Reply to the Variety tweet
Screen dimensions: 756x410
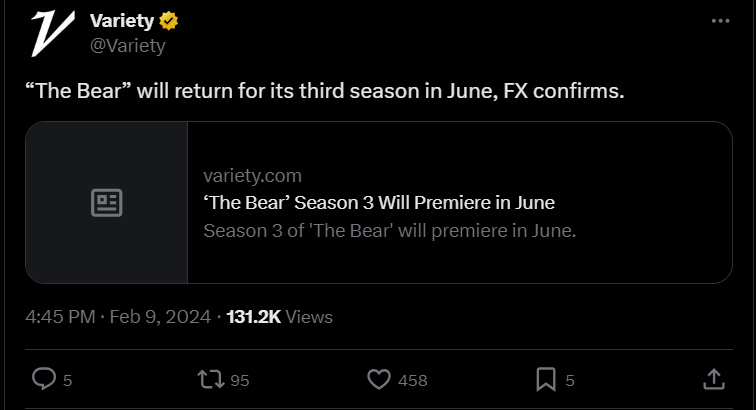(x=44, y=379)
